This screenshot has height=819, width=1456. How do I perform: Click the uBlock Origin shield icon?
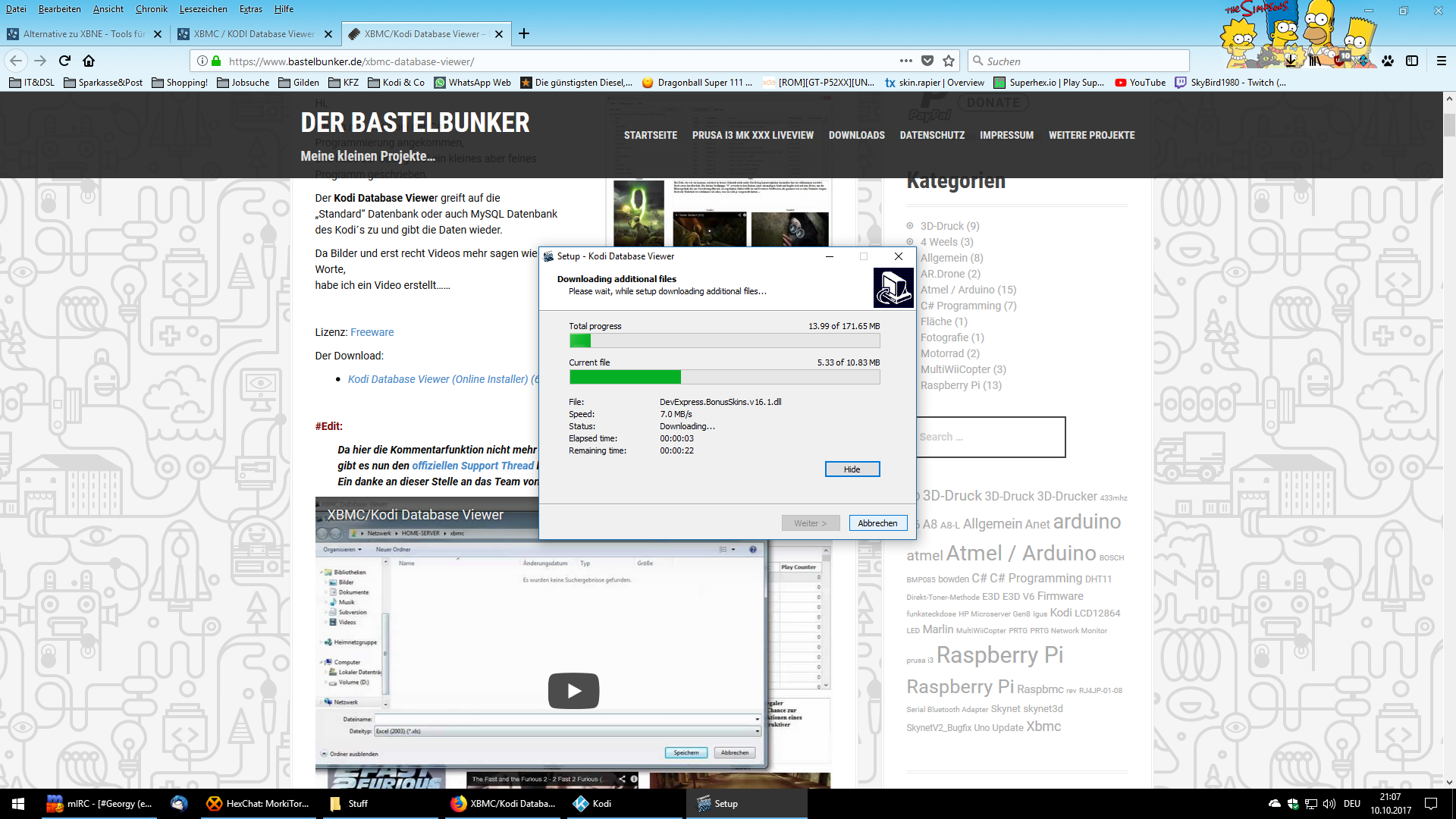coord(1339,60)
